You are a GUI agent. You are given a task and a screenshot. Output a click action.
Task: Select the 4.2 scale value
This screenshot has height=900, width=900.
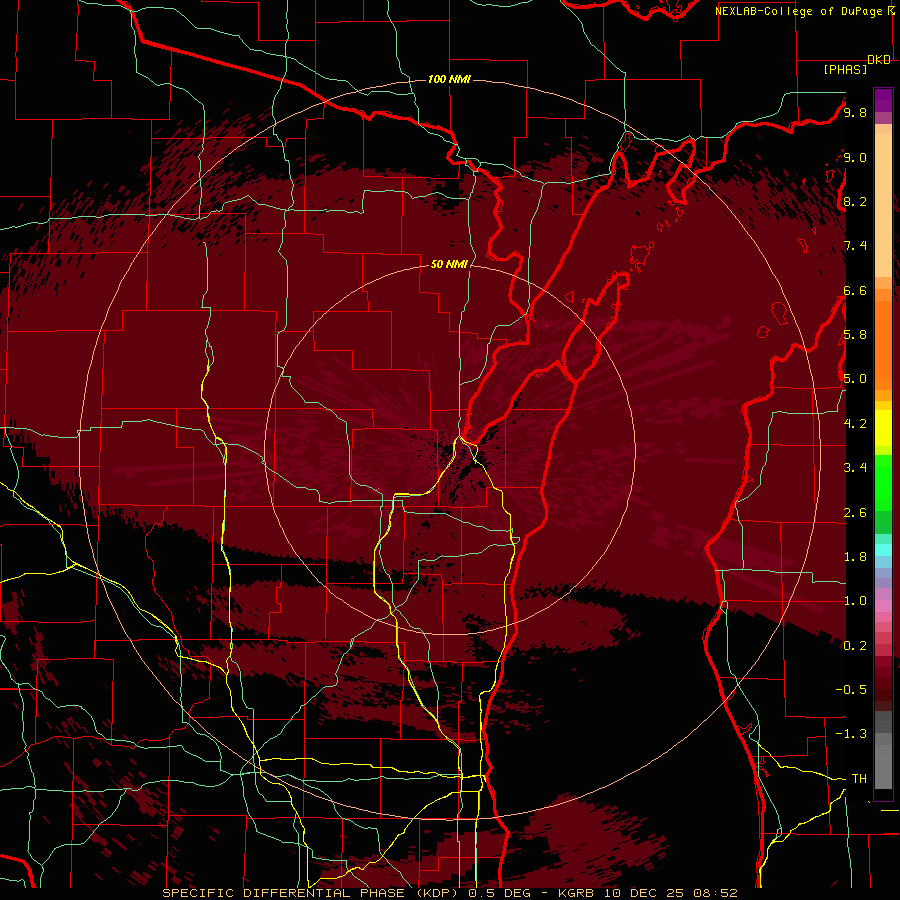click(x=855, y=424)
